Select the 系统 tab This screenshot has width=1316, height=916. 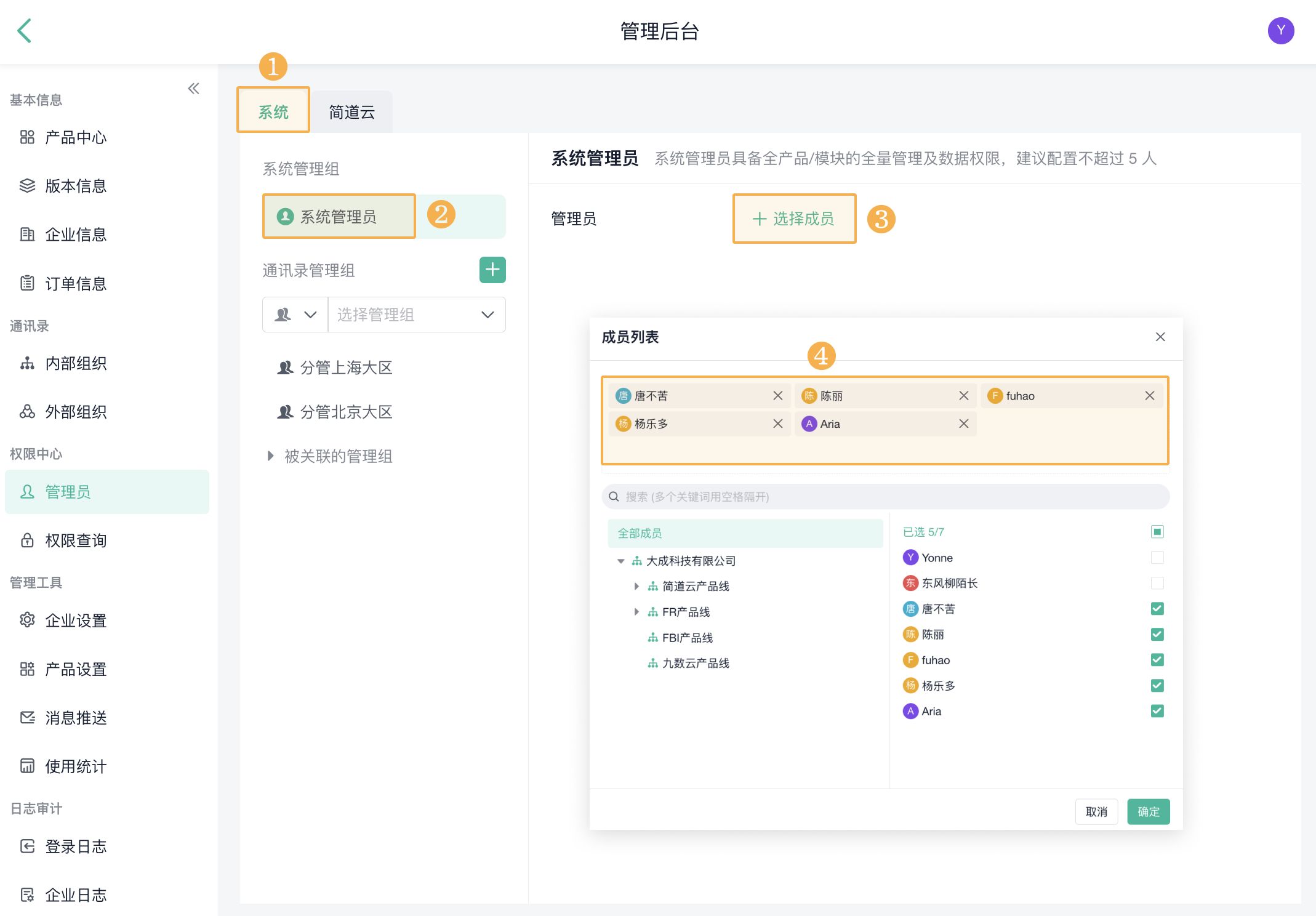[x=273, y=112]
